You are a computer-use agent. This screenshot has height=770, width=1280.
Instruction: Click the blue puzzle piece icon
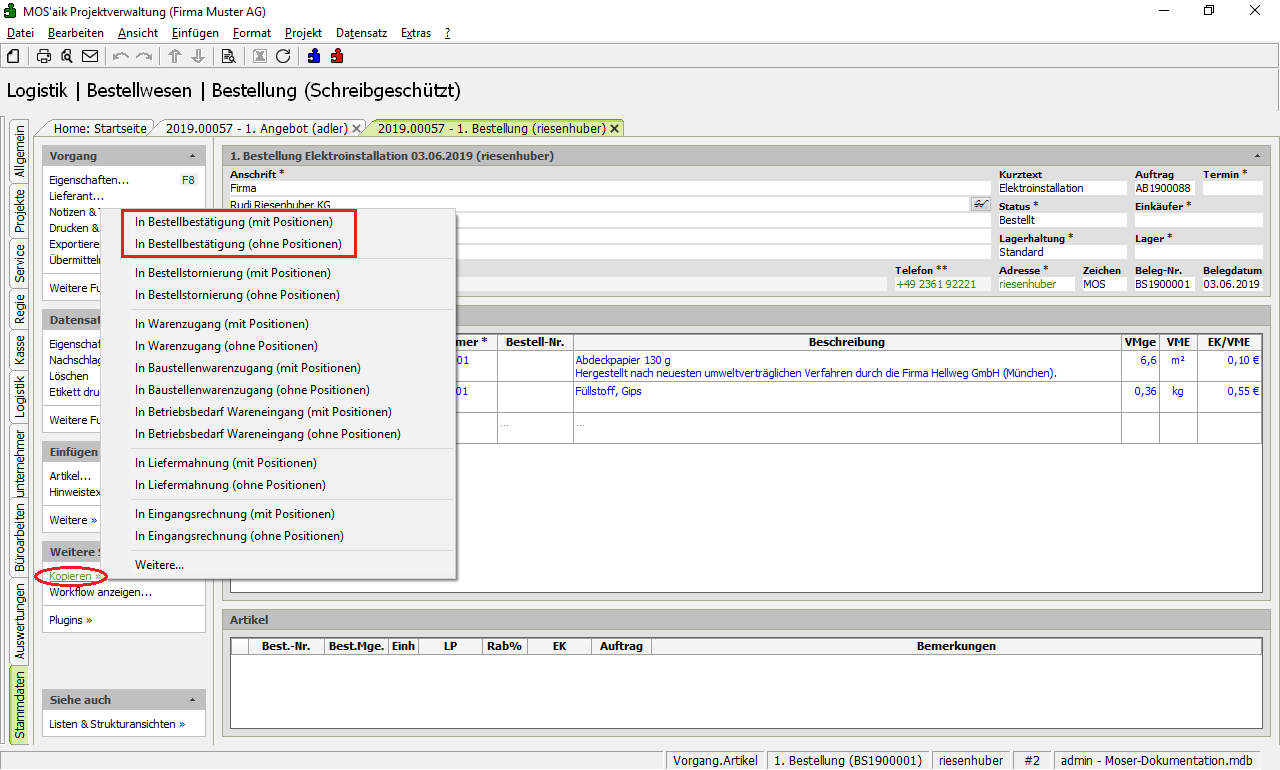pos(314,56)
